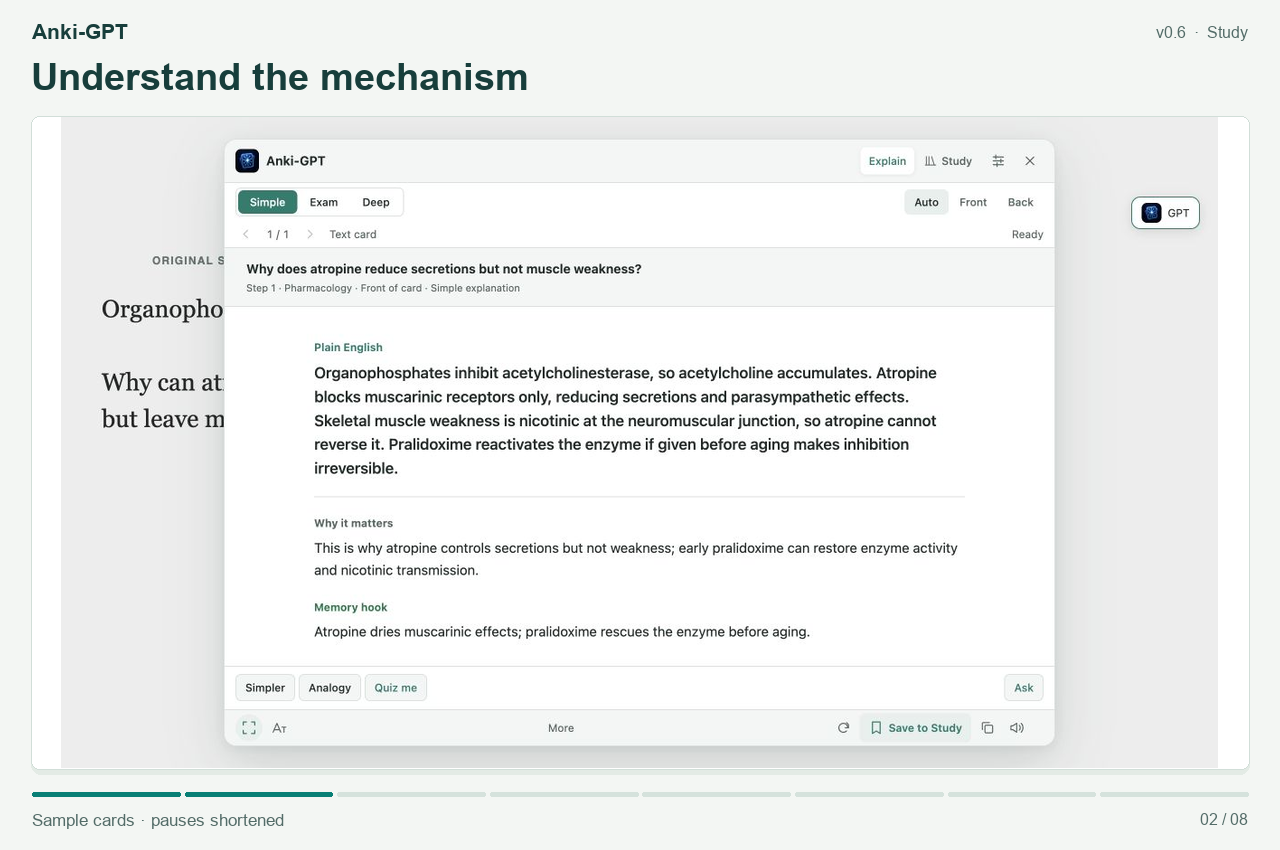Click the 'v0.6 · Study' version label
This screenshot has height=850, width=1280.
point(1202,32)
